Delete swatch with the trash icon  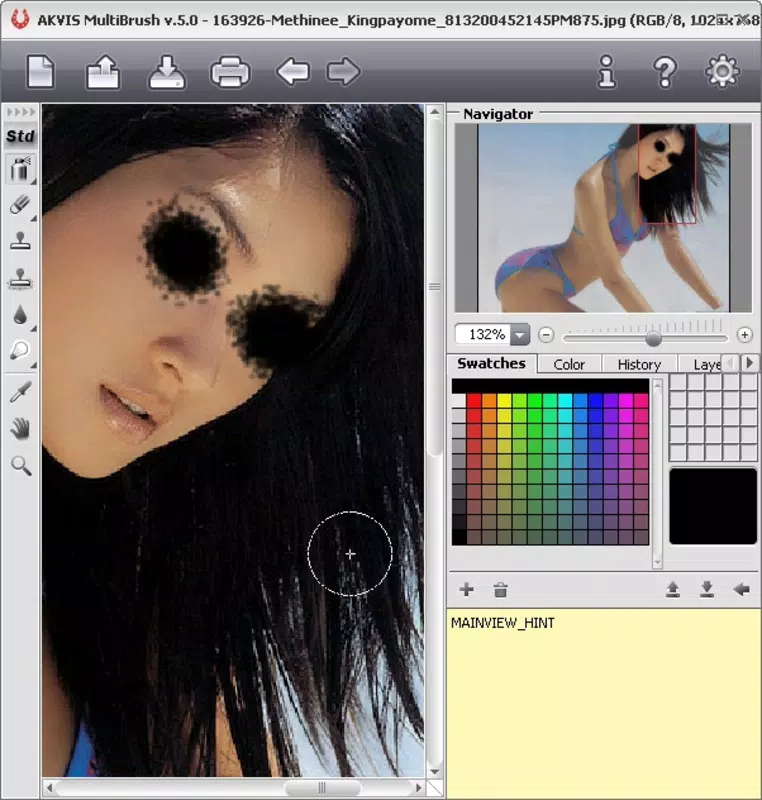click(500, 590)
